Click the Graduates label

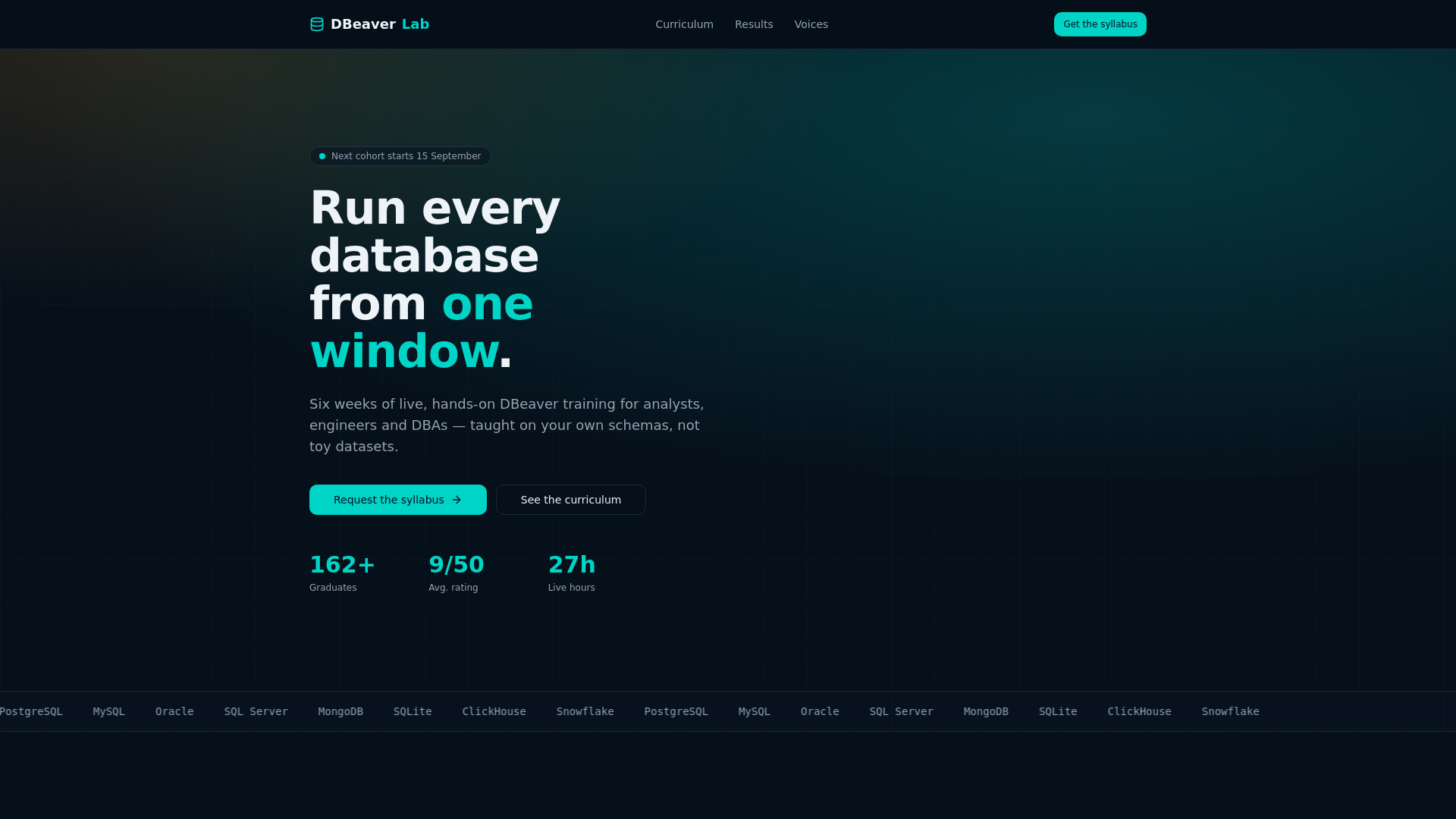coord(333,588)
